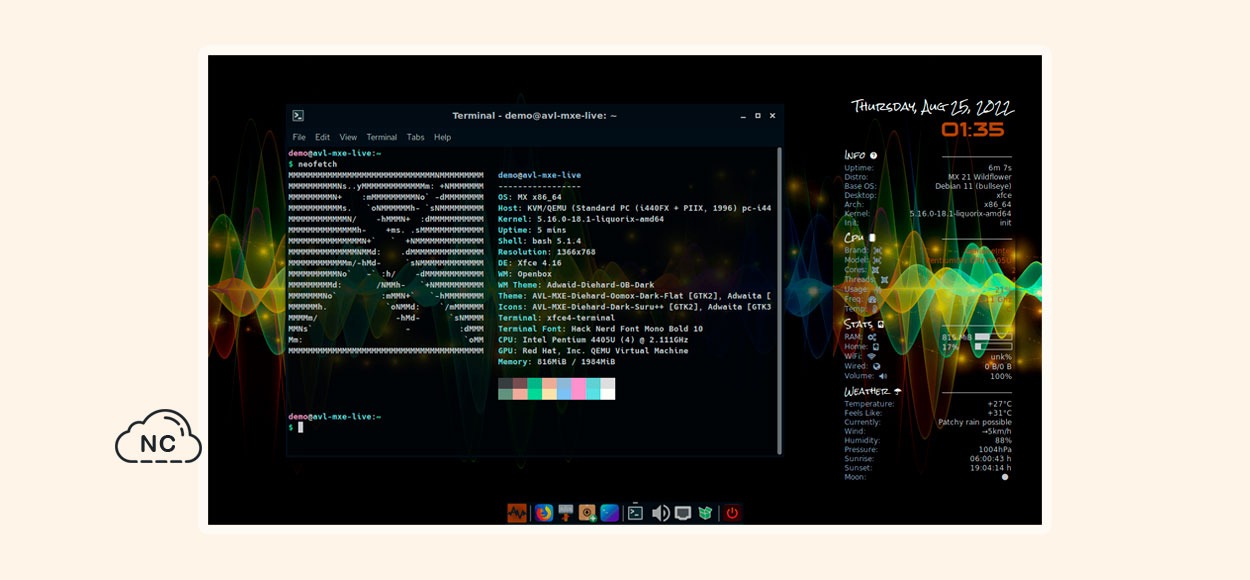Maximize the Terminal window

(x=757, y=116)
